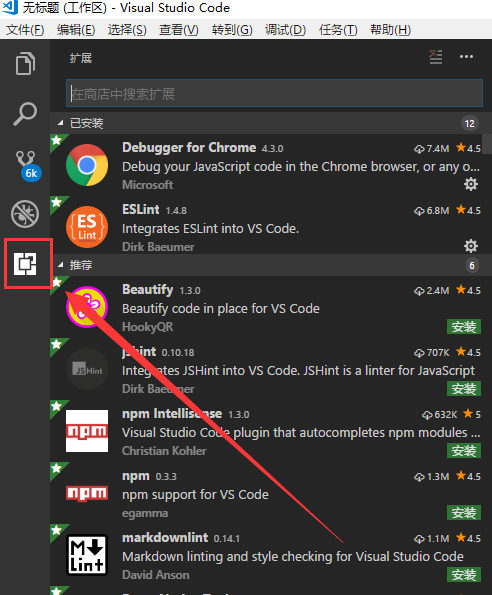Screen dimensions: 492x595
Task: Click the Debugger for Chrome logo
Action: coord(87,165)
